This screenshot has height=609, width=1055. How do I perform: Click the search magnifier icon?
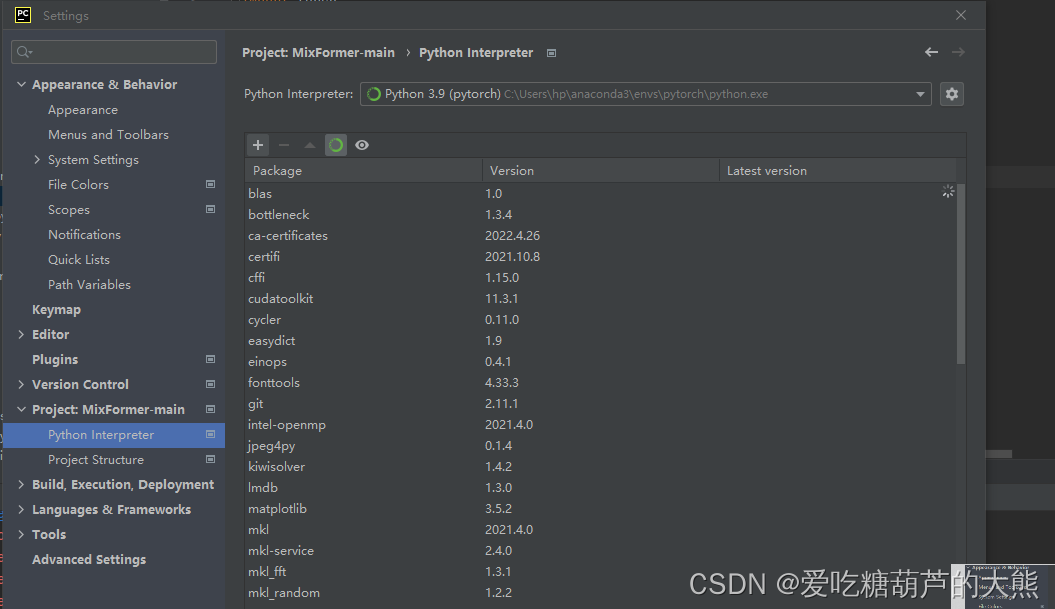(x=24, y=52)
